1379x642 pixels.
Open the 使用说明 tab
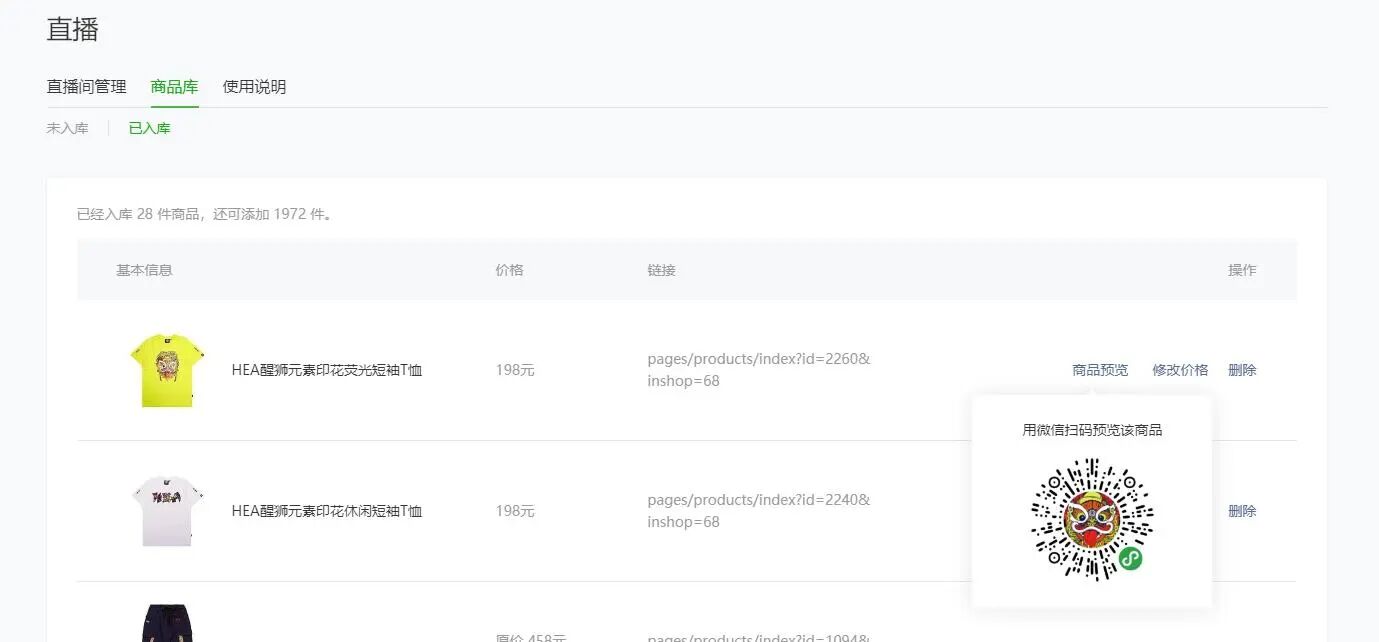click(x=254, y=87)
